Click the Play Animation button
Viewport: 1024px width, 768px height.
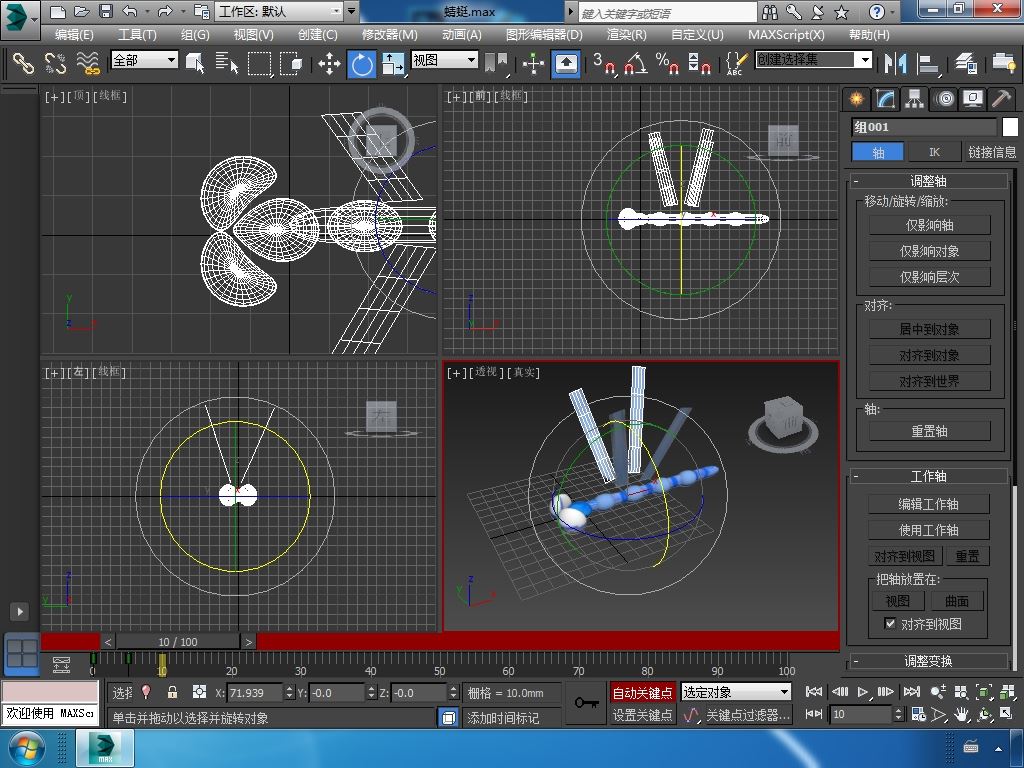(863, 691)
